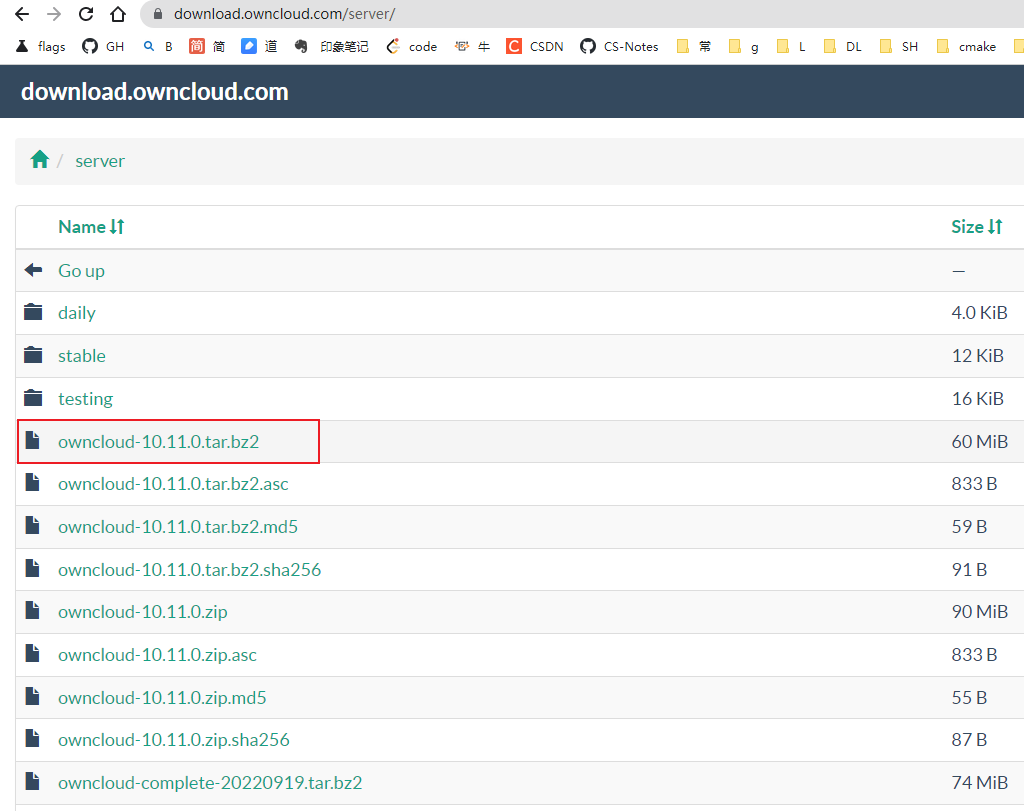
Task: Click the browser address bar URL
Action: [x=284, y=14]
